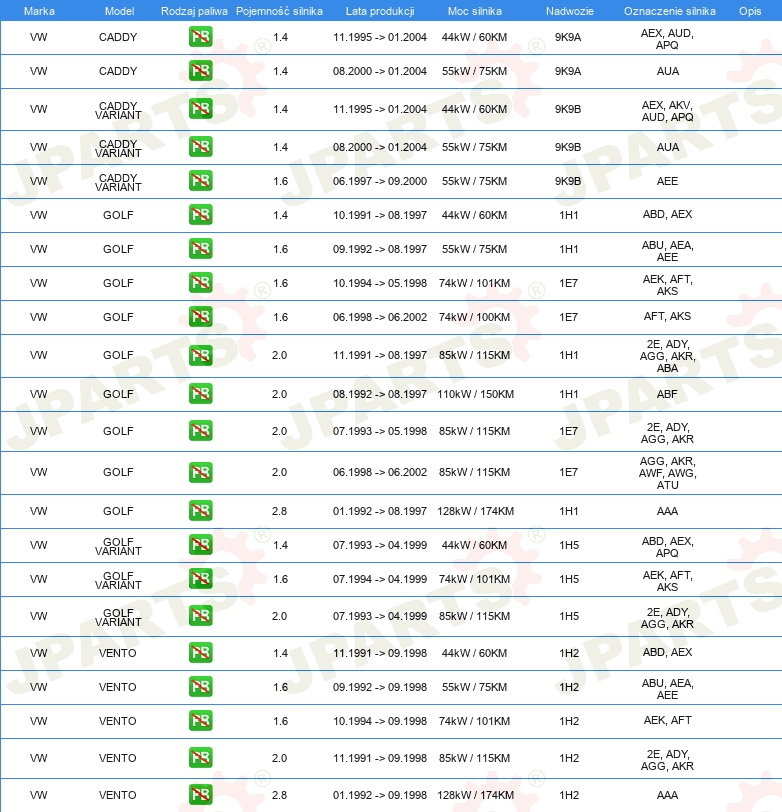Click the fuel icon for Golf 110kW / 150KM row
The width and height of the screenshot is (782, 812).
point(200,394)
